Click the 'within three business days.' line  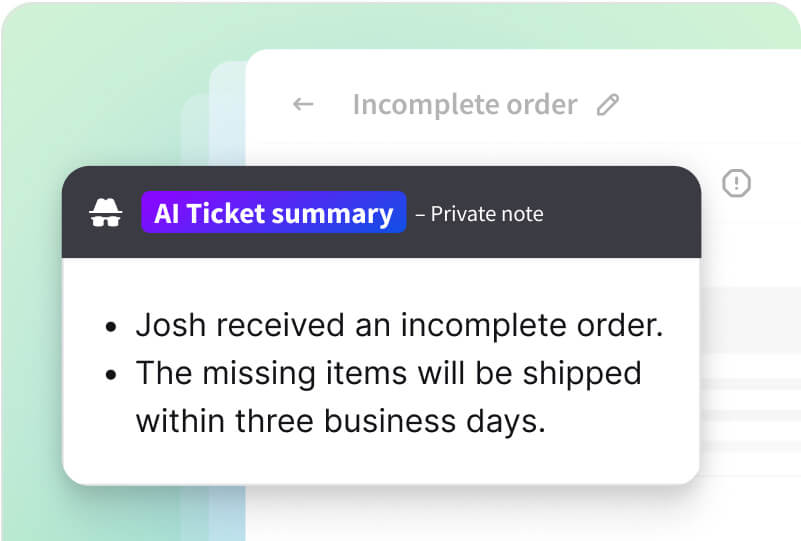pos(340,421)
